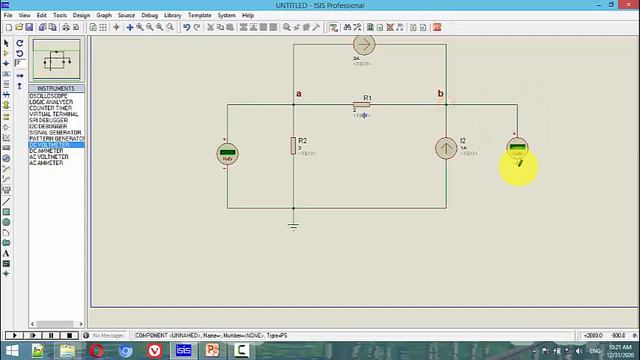Click the Y-Mirror vertical flip icon
The width and height of the screenshot is (640, 360).
click(x=20, y=86)
